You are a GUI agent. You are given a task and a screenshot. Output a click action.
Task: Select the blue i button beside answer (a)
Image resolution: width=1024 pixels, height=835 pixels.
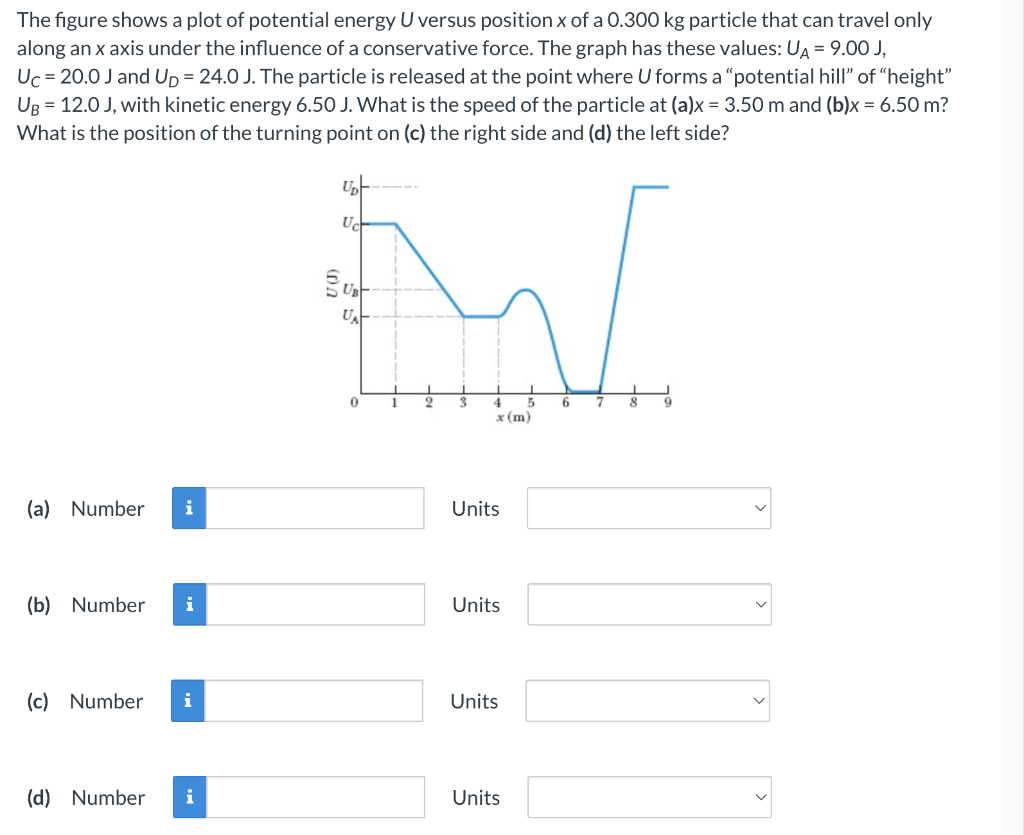(x=189, y=508)
